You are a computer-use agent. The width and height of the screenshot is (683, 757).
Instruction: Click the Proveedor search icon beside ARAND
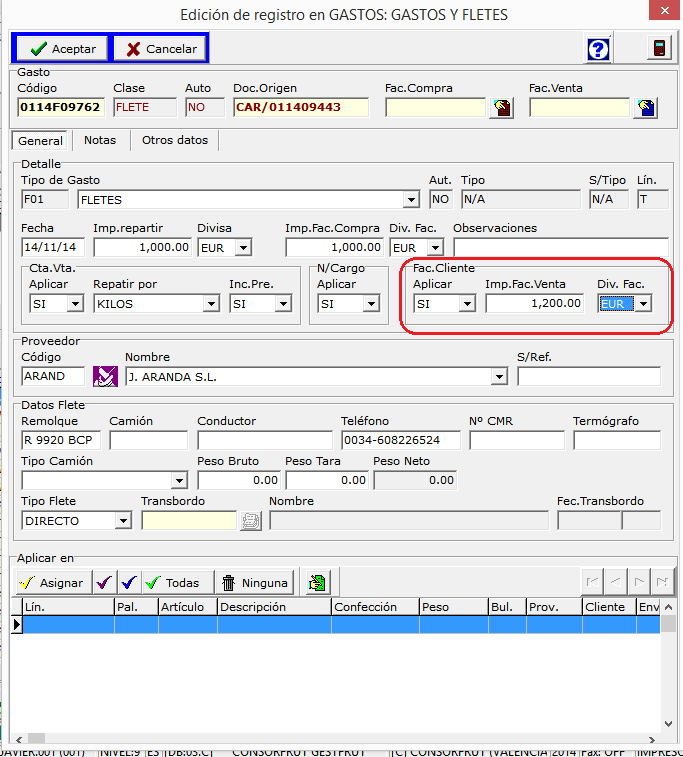click(x=105, y=377)
